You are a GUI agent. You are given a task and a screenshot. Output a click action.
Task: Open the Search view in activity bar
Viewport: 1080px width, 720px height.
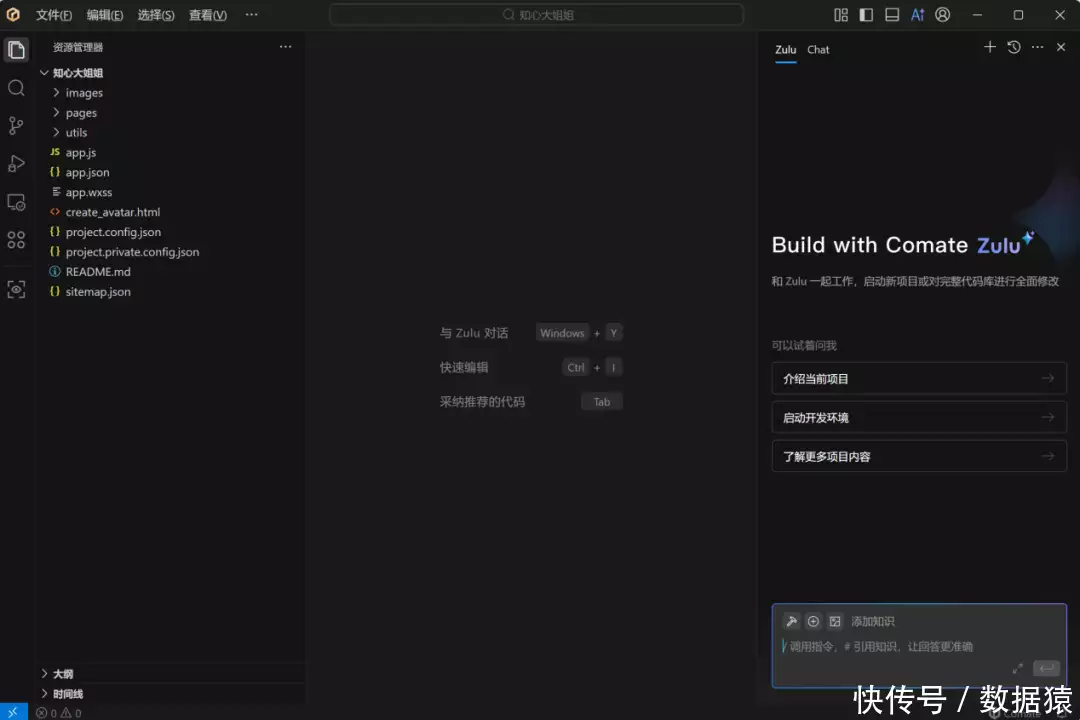coord(16,88)
